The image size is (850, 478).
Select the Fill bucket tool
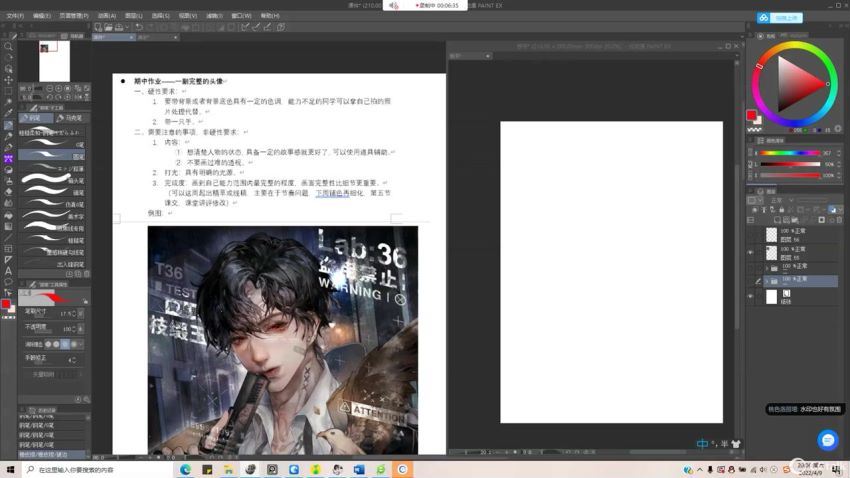(8, 215)
